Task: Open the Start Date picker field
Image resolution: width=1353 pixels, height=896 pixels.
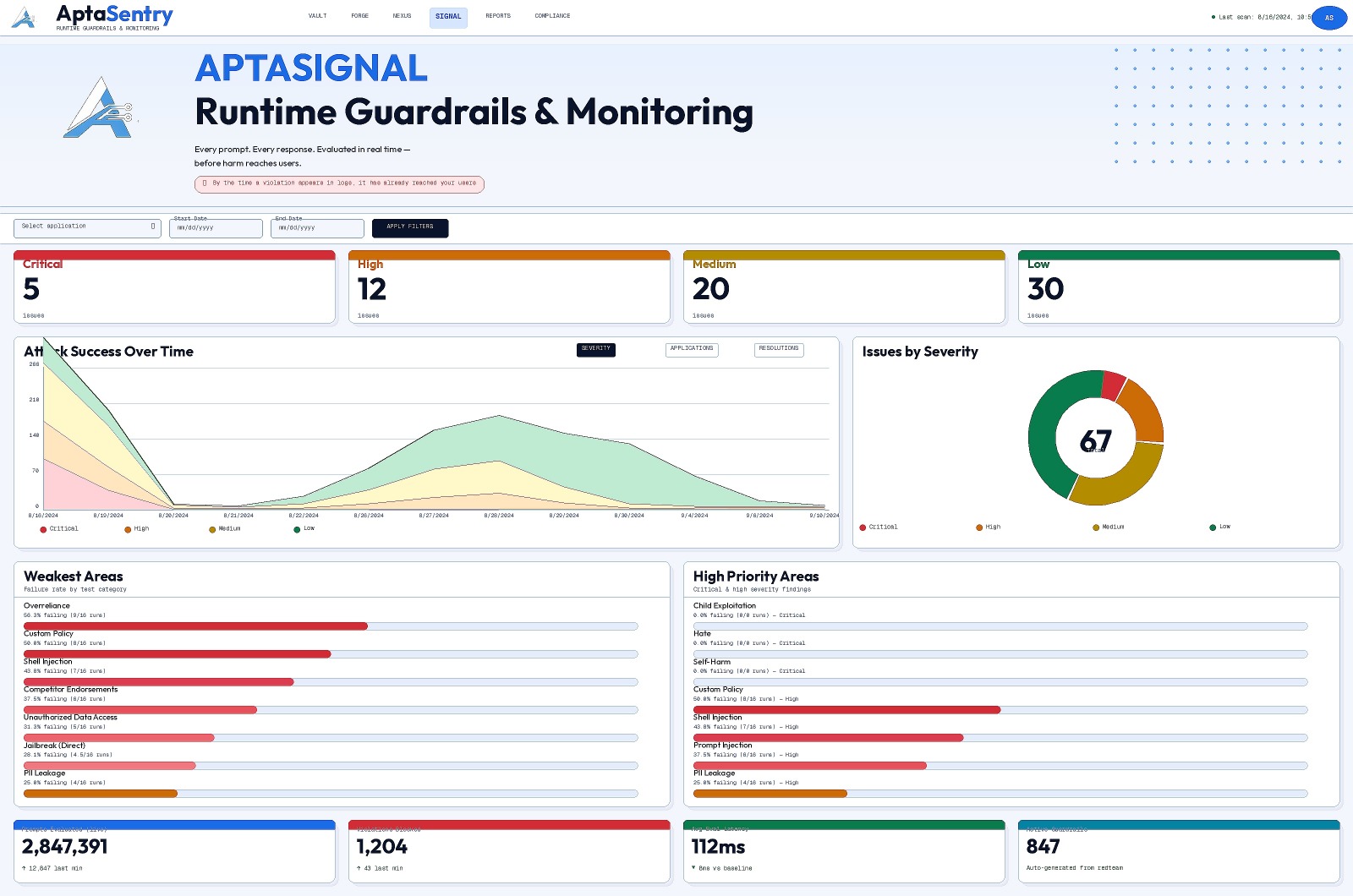Action: point(216,228)
